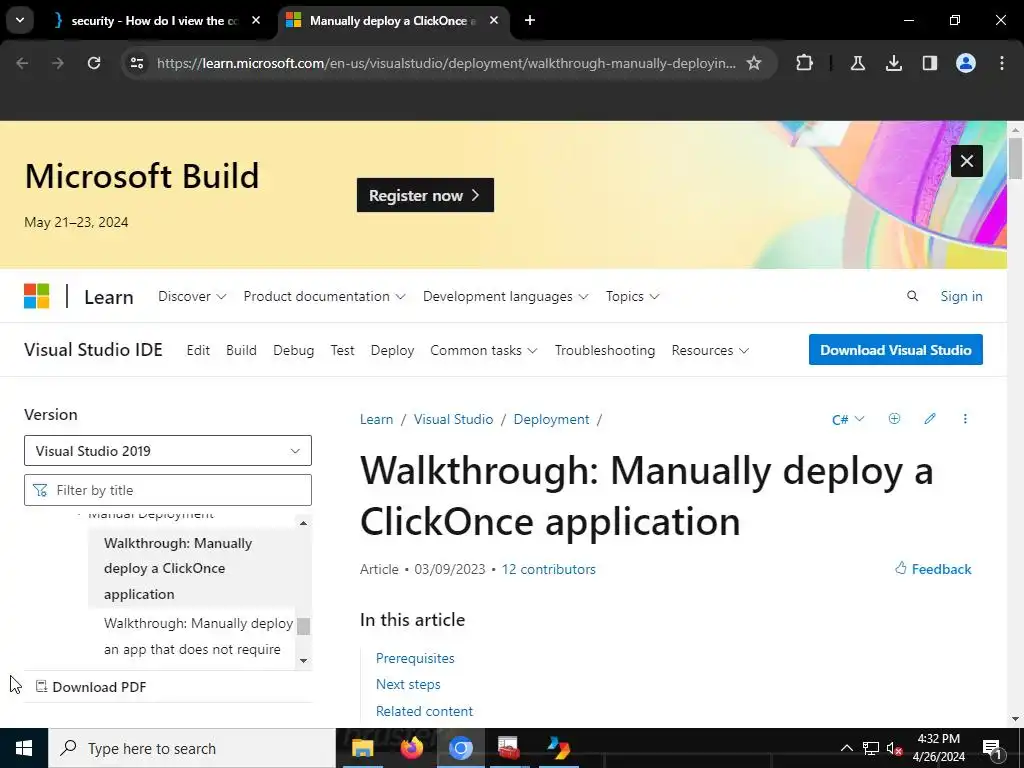
Task: Show hidden tray icons chevron
Action: pos(846,748)
